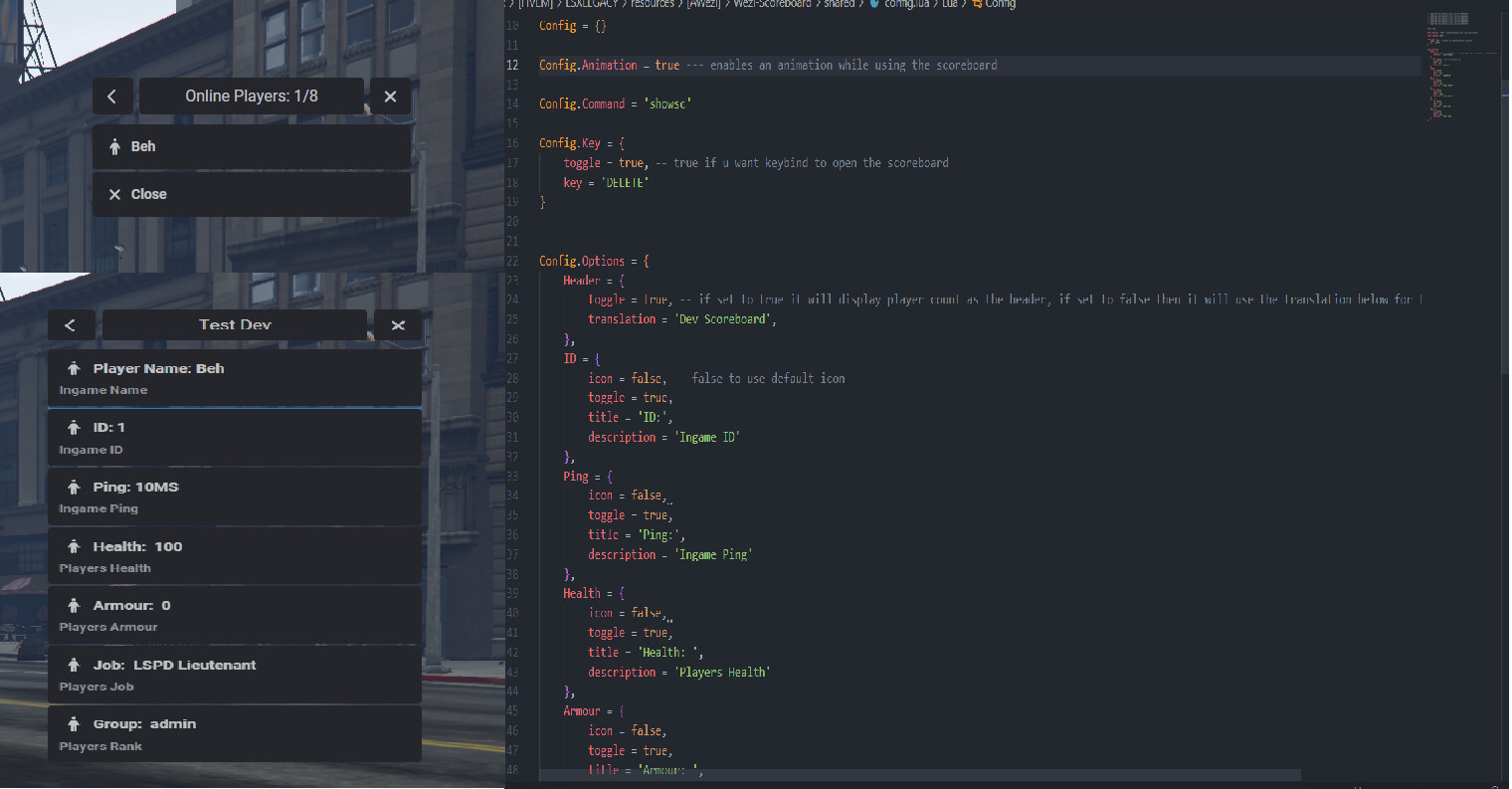Click the key = 'DELETE' code line
The image size is (1512, 789).
(606, 183)
